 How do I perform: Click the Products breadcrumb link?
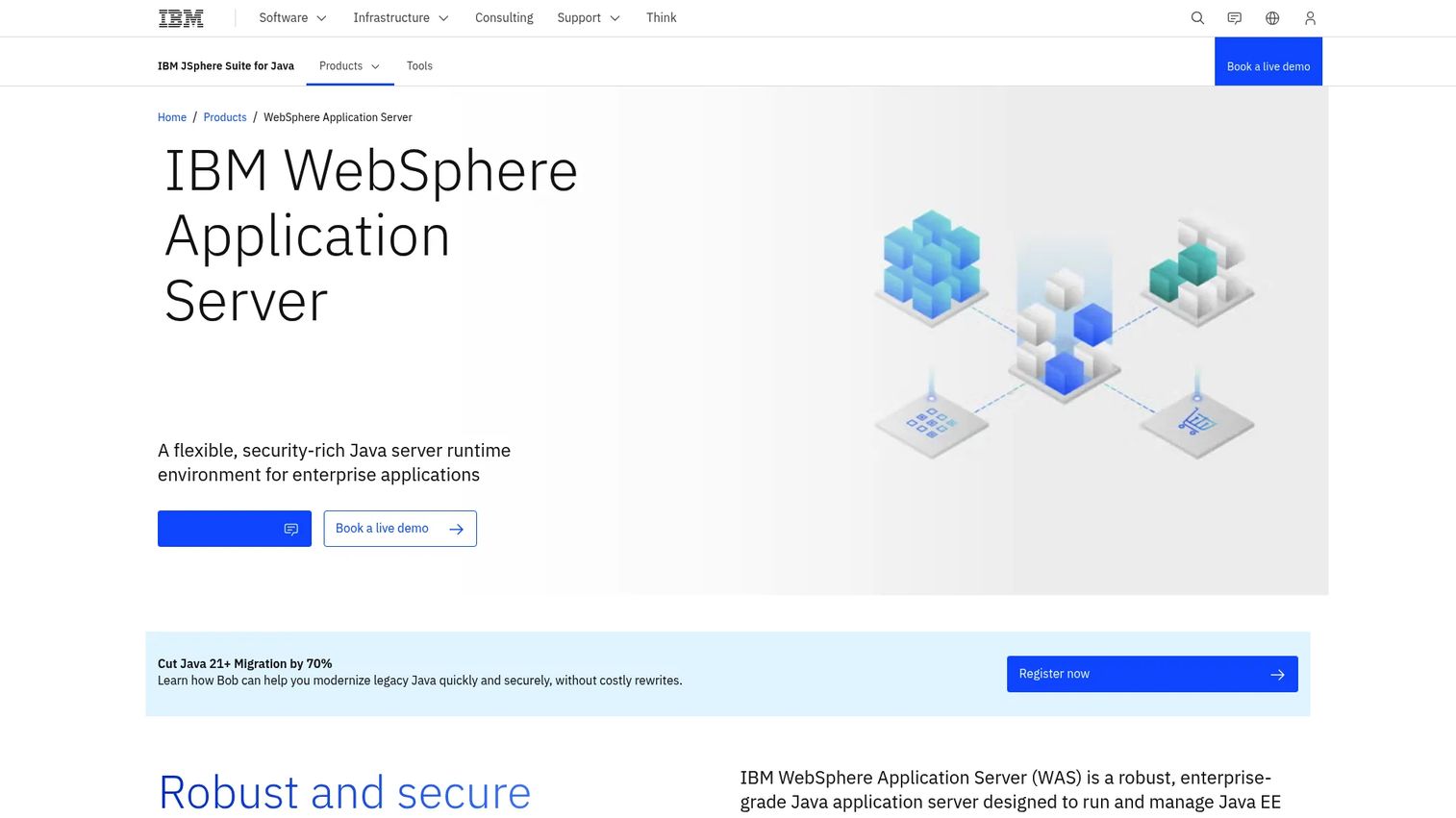point(225,117)
